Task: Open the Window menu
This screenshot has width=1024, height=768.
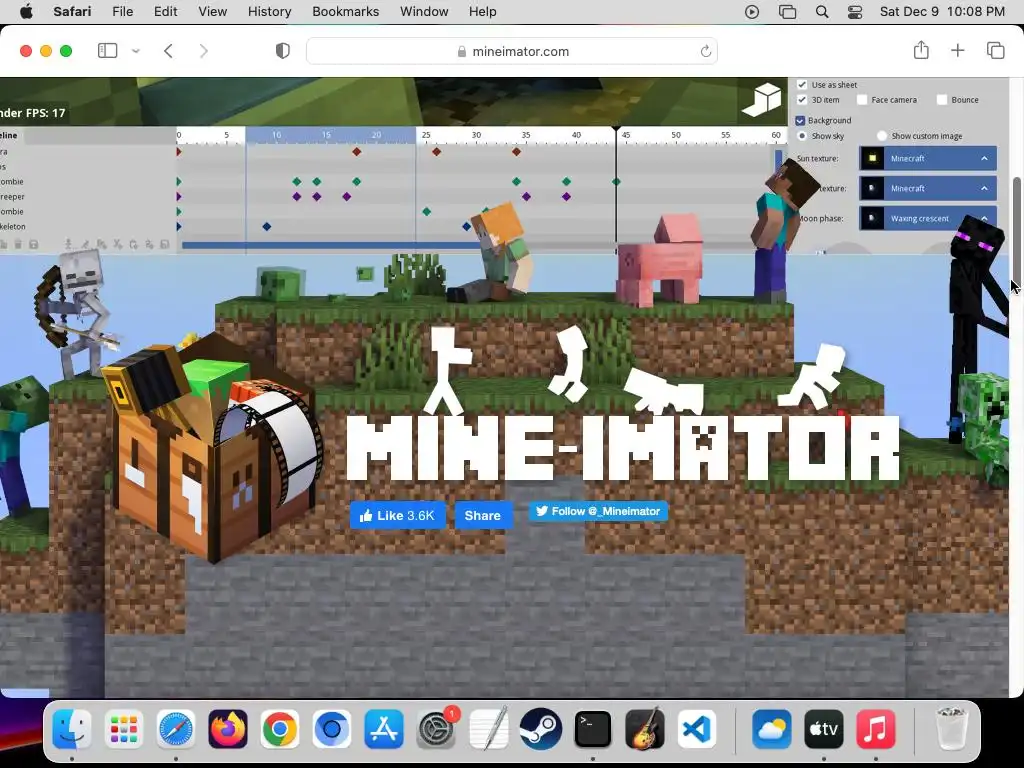Action: (x=424, y=12)
